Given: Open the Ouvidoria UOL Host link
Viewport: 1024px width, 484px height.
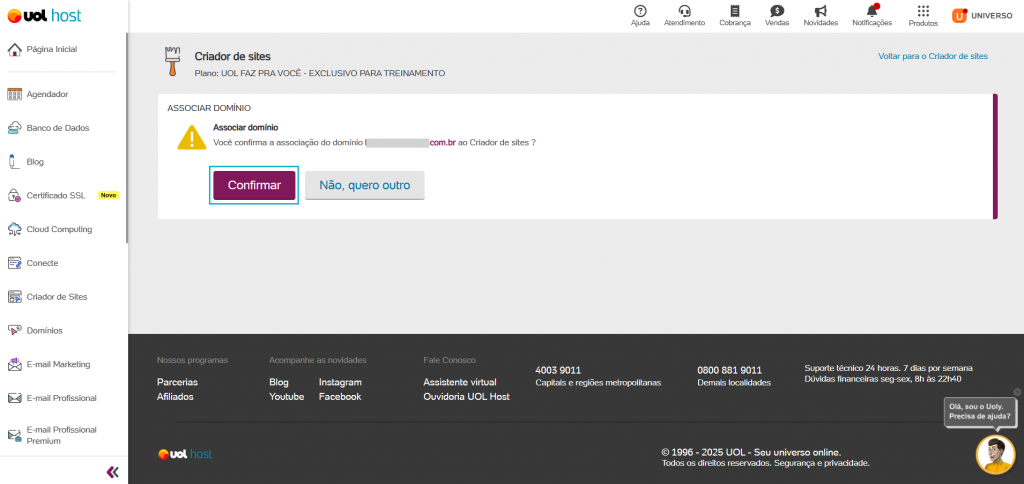Looking at the screenshot, I should point(466,396).
